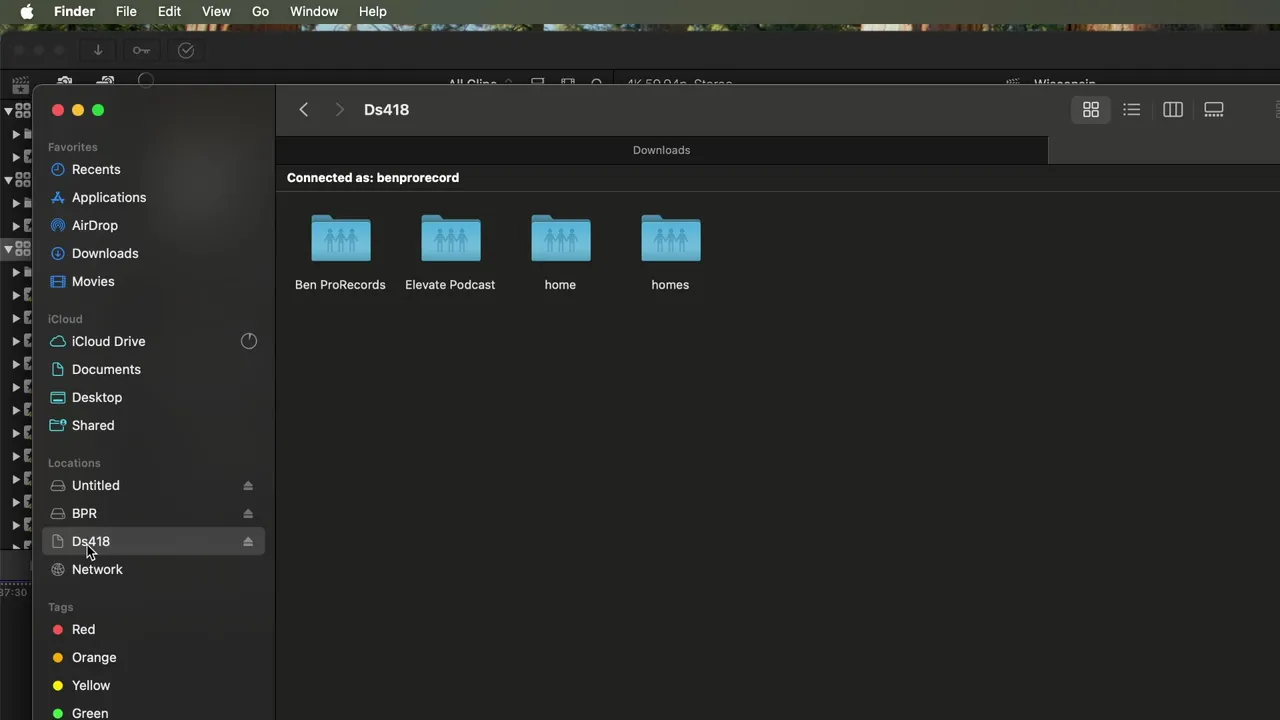Viewport: 1280px width, 720px height.
Task: Open the Edit menu
Action: 169,11
